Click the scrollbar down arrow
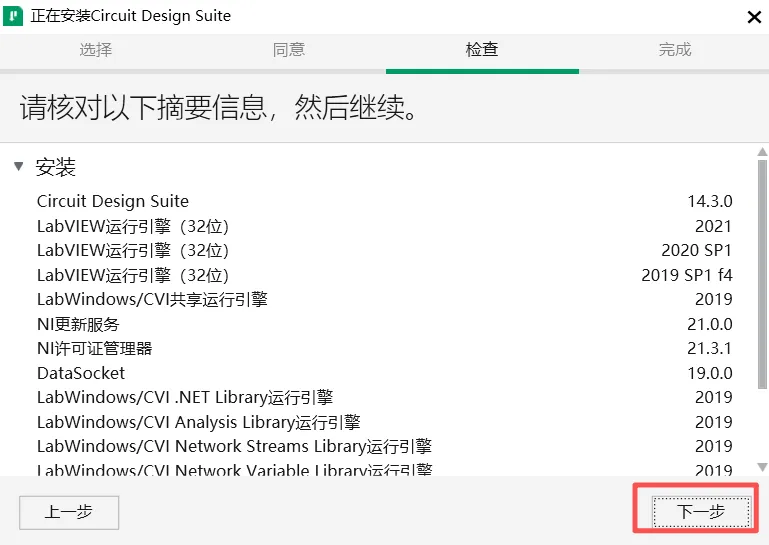 pos(762,467)
